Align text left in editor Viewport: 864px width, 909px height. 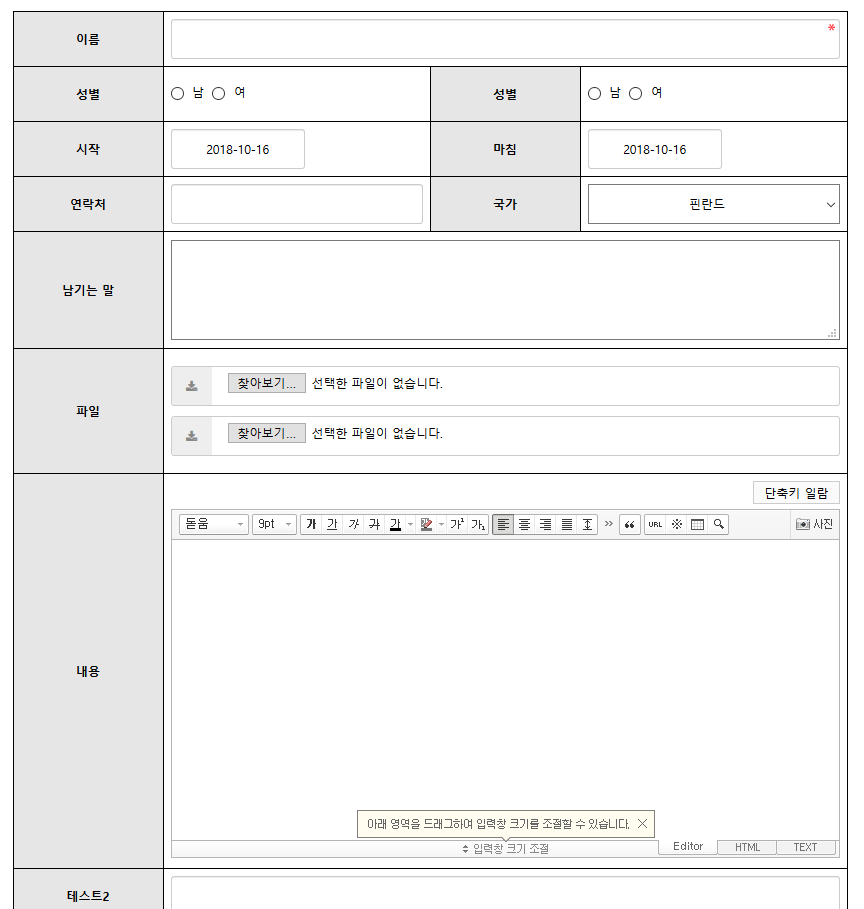pyautogui.click(x=503, y=524)
